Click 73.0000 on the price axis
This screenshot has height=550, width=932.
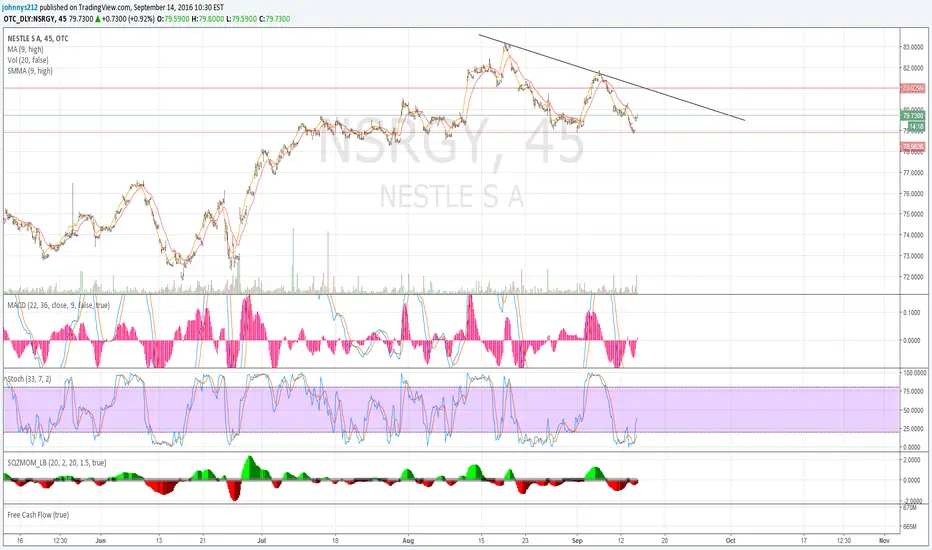pyautogui.click(x=913, y=256)
